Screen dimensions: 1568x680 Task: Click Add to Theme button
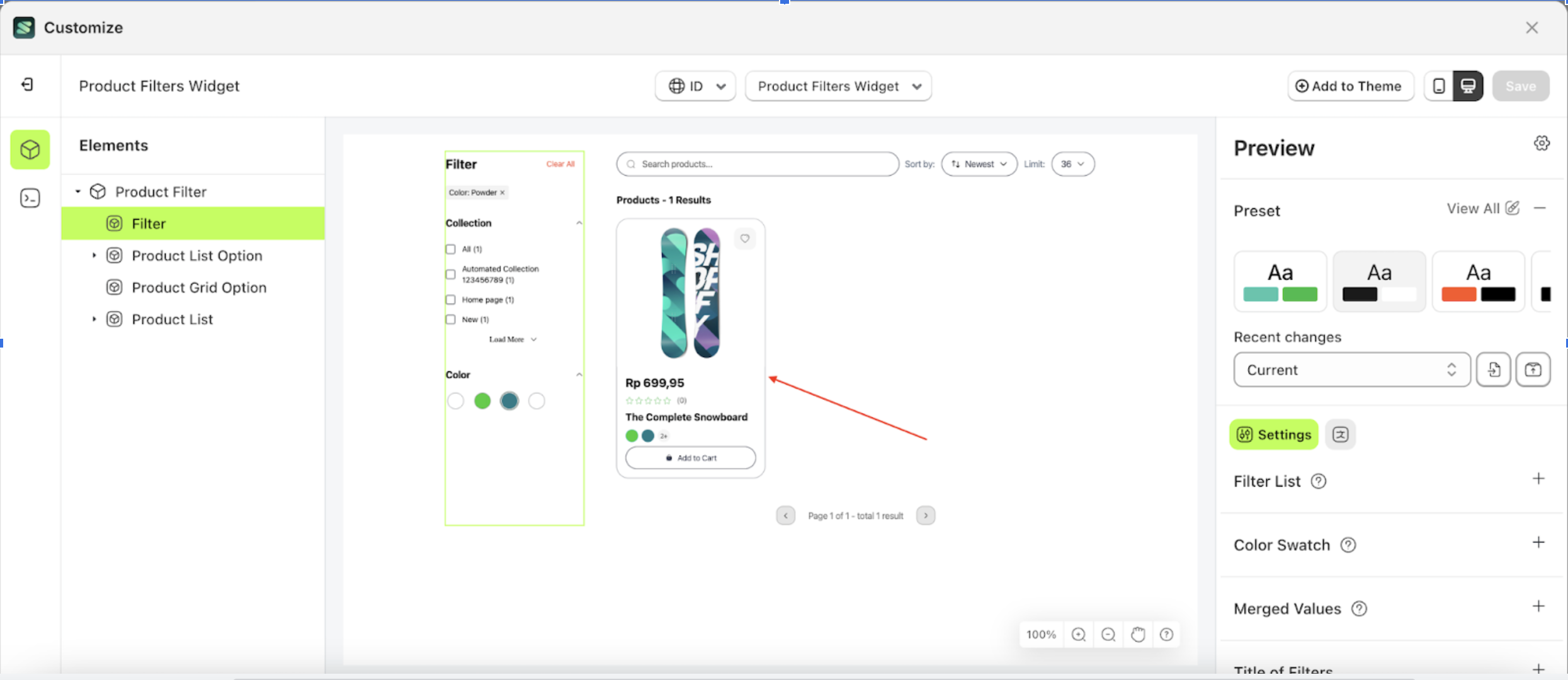[1350, 86]
